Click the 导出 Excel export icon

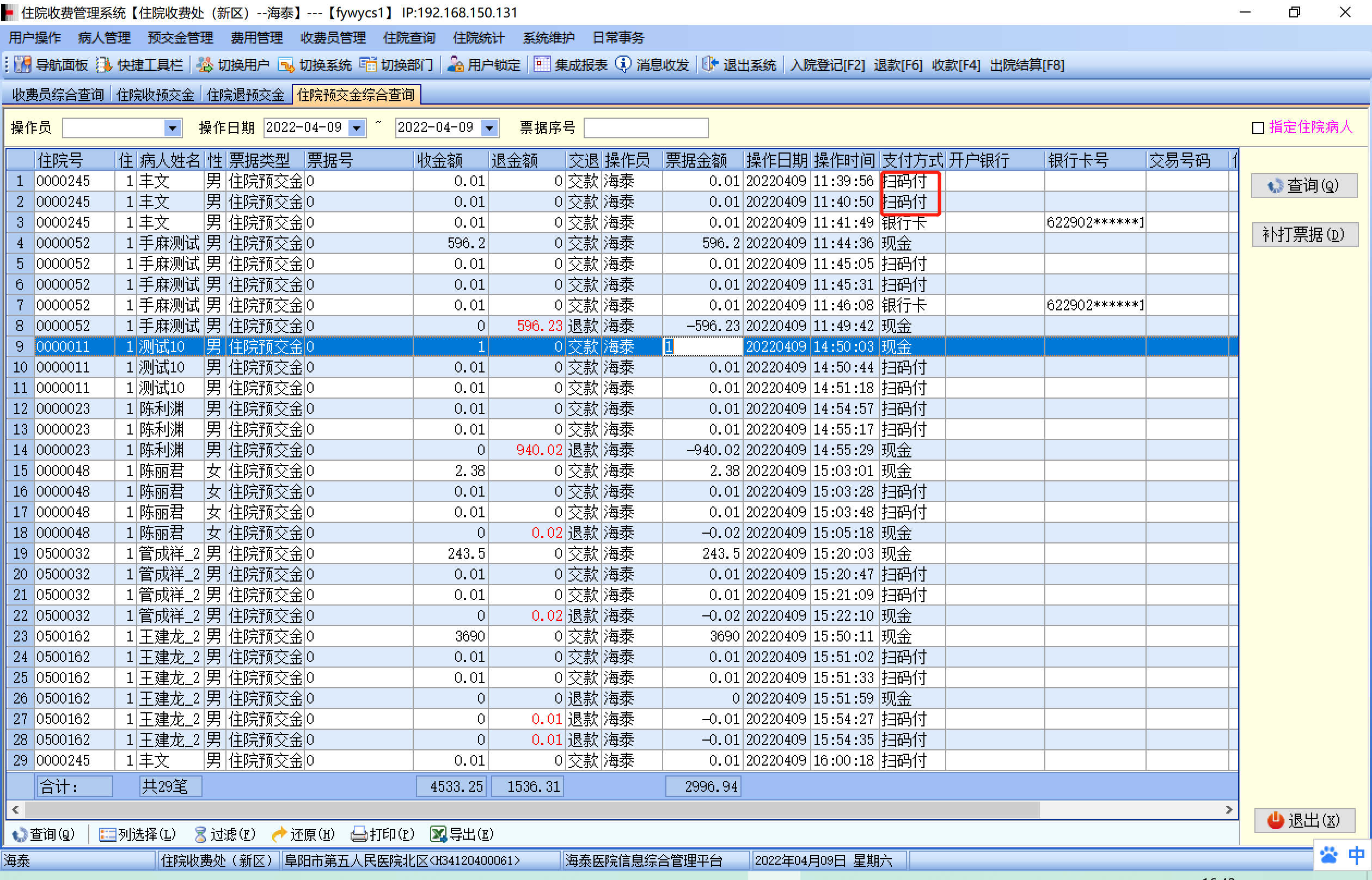pyautogui.click(x=438, y=834)
